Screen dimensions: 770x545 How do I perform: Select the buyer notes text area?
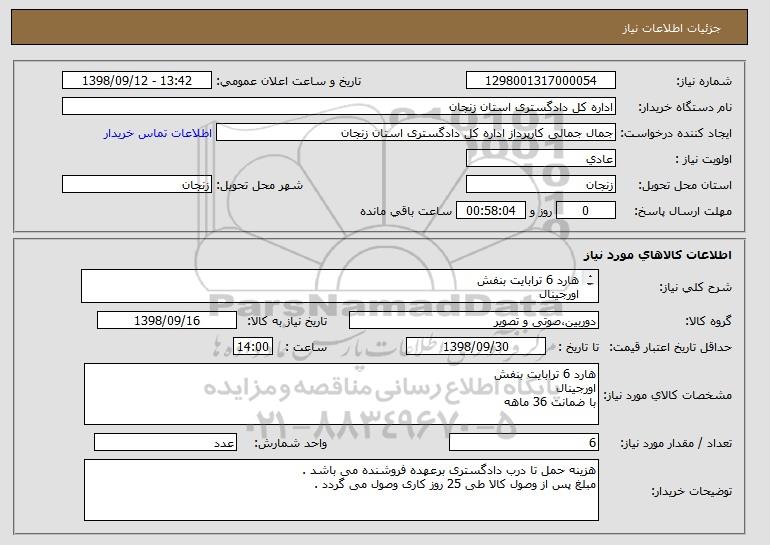tap(341, 490)
